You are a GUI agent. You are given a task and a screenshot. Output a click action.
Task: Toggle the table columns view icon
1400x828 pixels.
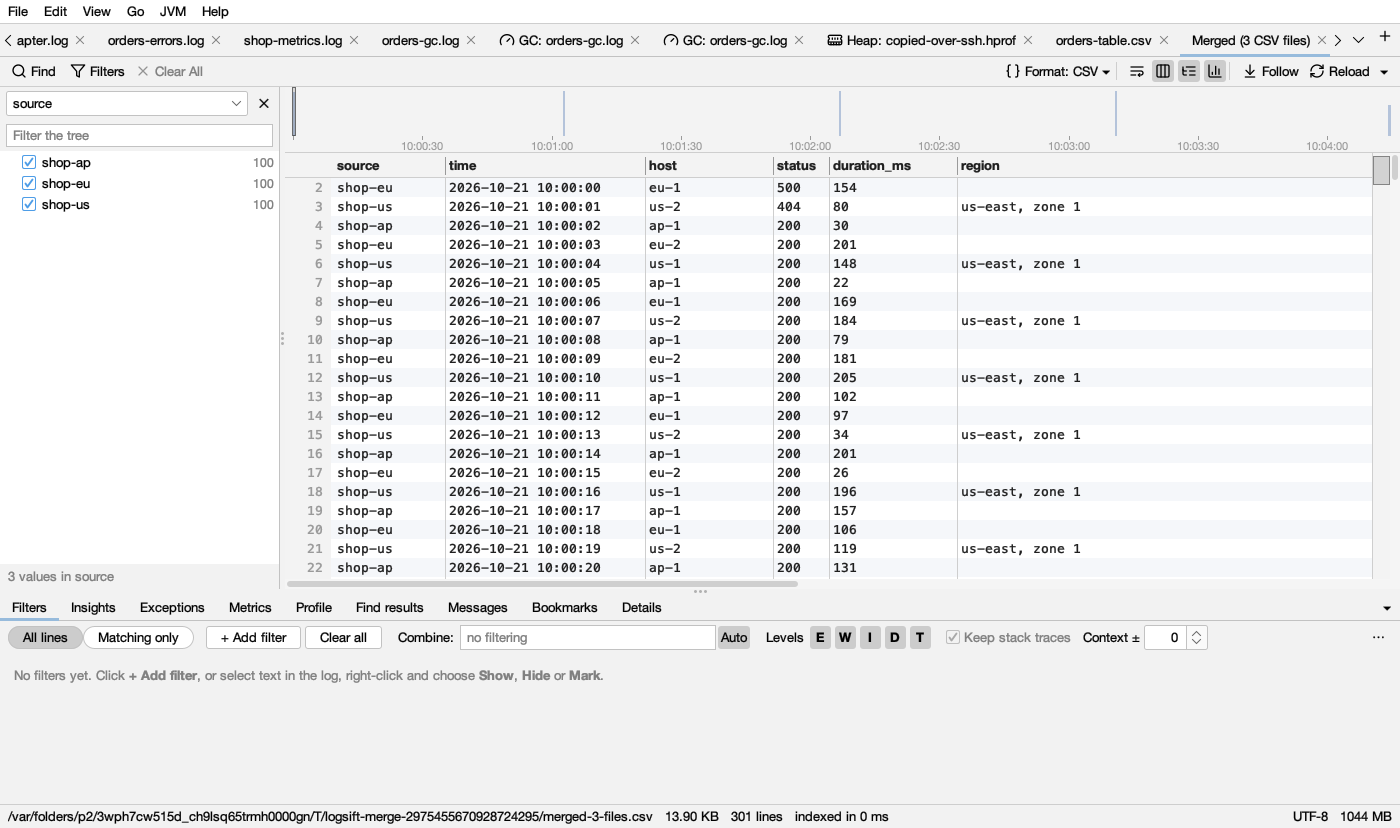[1163, 71]
